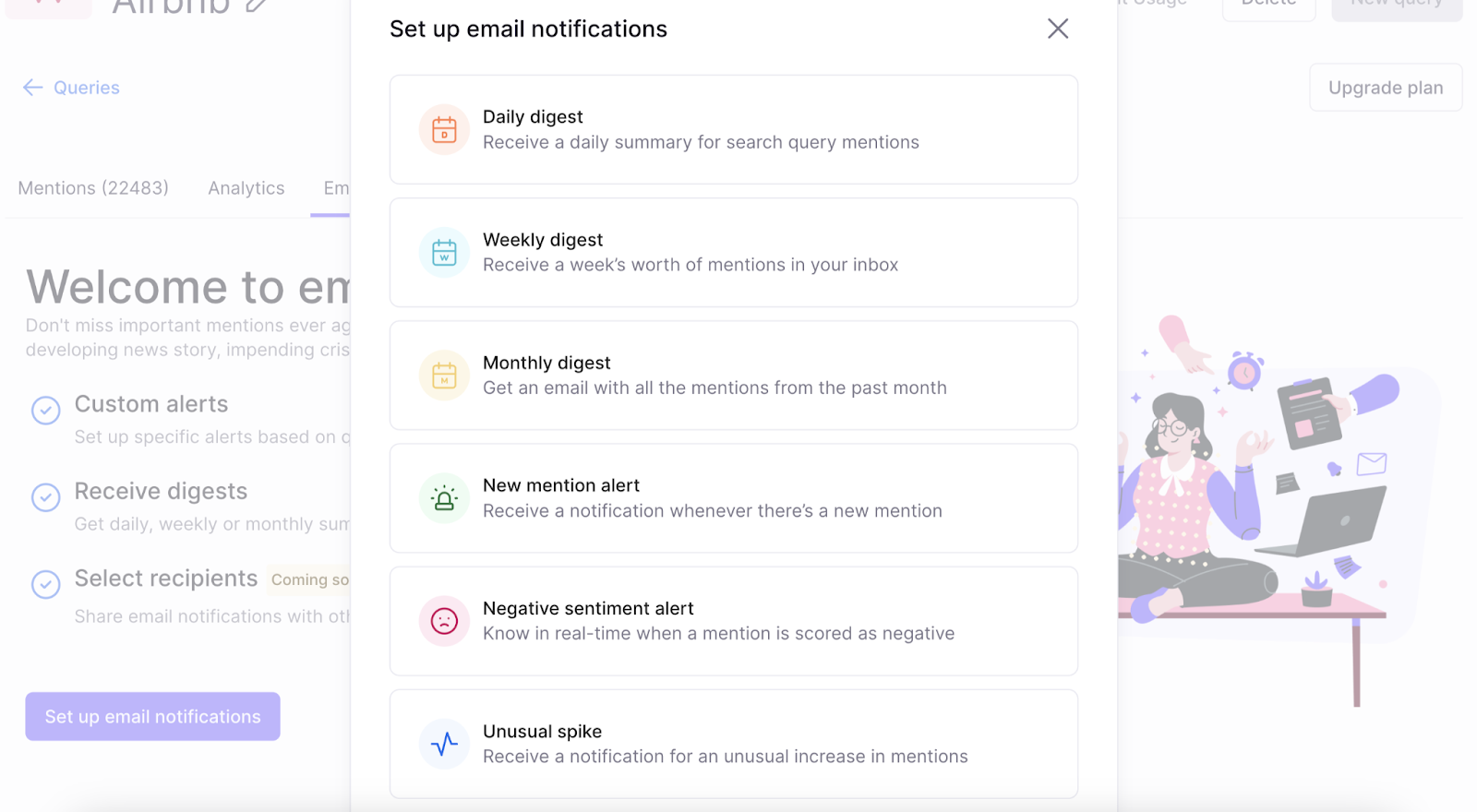Click the Receive digests checkmark circle

46,497
